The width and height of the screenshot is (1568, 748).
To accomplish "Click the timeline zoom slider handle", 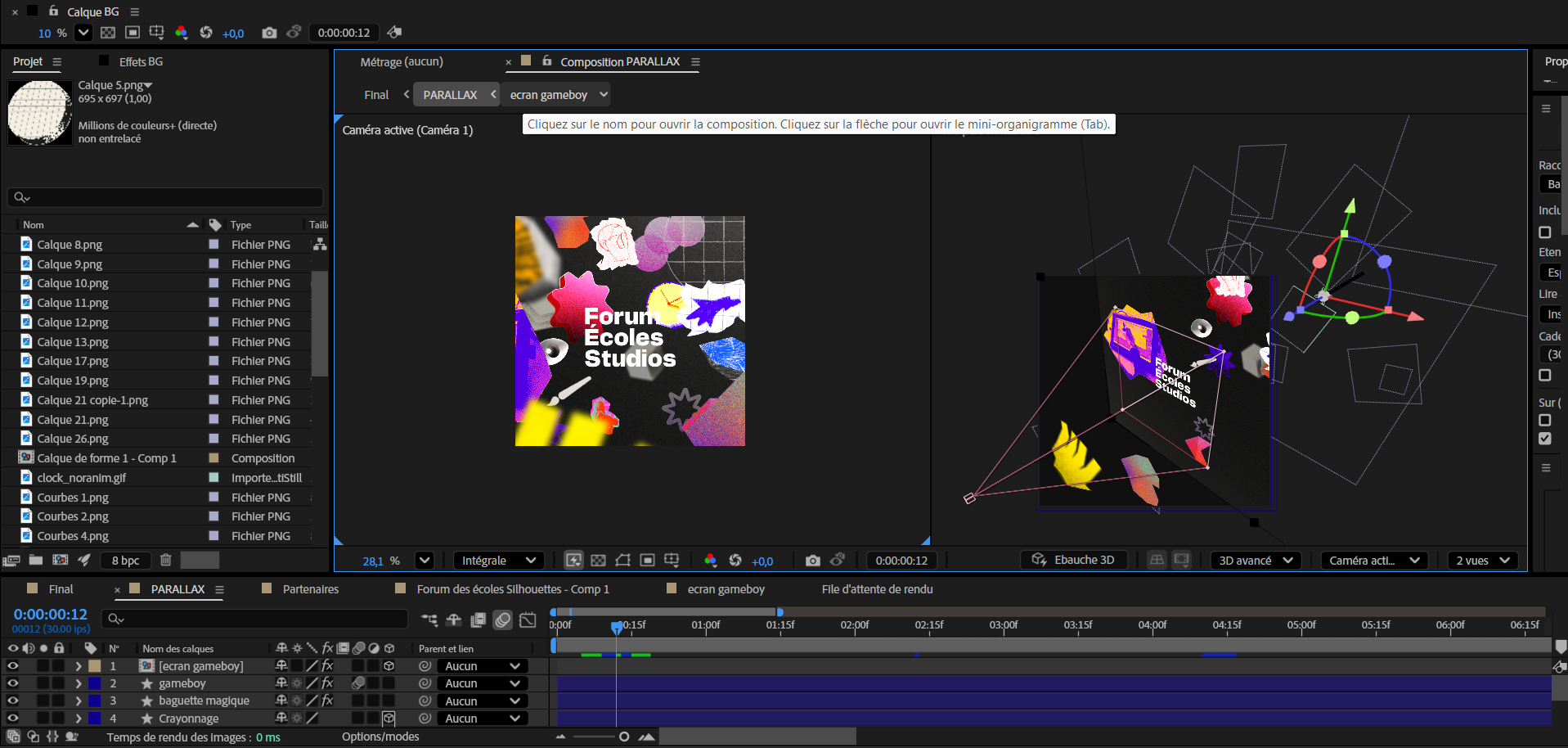I will click(x=624, y=737).
